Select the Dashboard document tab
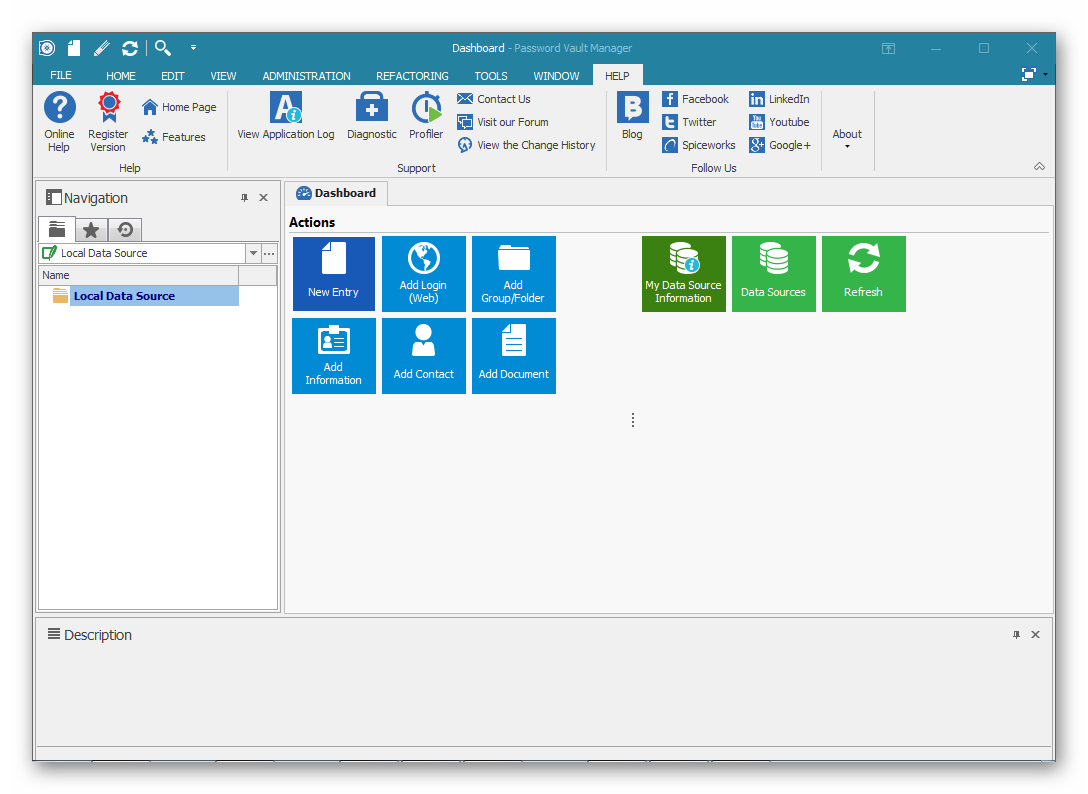Screen dimensions: 1088x794 337,194
